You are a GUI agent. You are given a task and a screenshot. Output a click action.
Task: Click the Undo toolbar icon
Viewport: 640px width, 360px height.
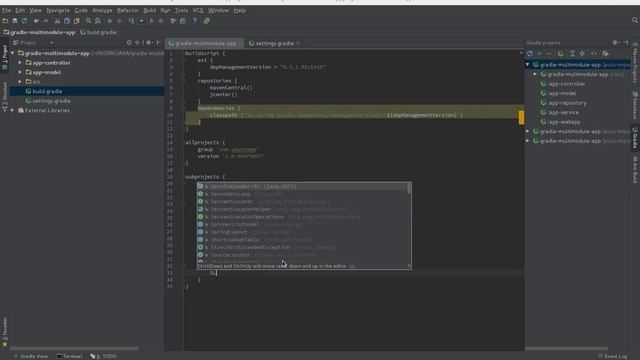click(x=36, y=21)
